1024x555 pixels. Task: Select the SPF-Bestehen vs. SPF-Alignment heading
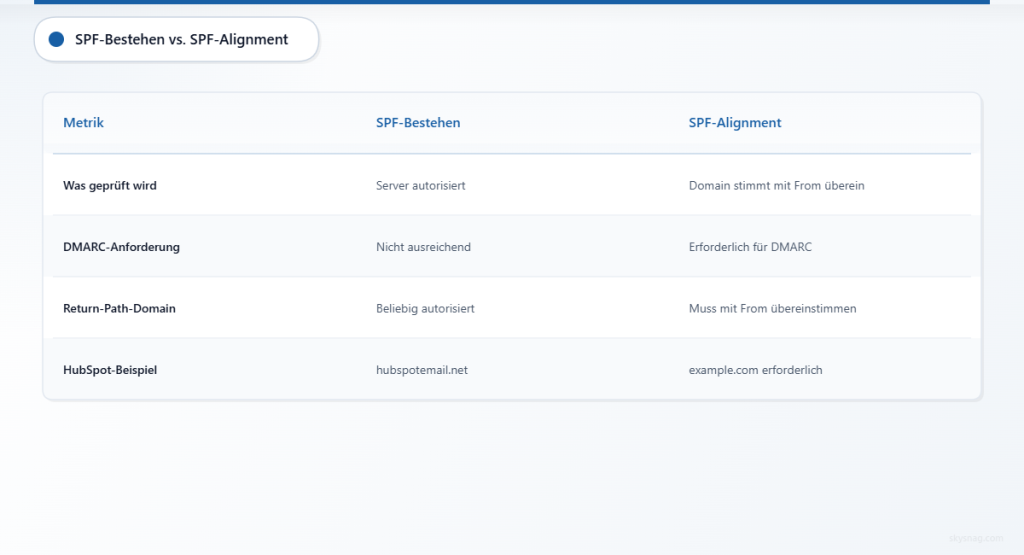pos(182,39)
